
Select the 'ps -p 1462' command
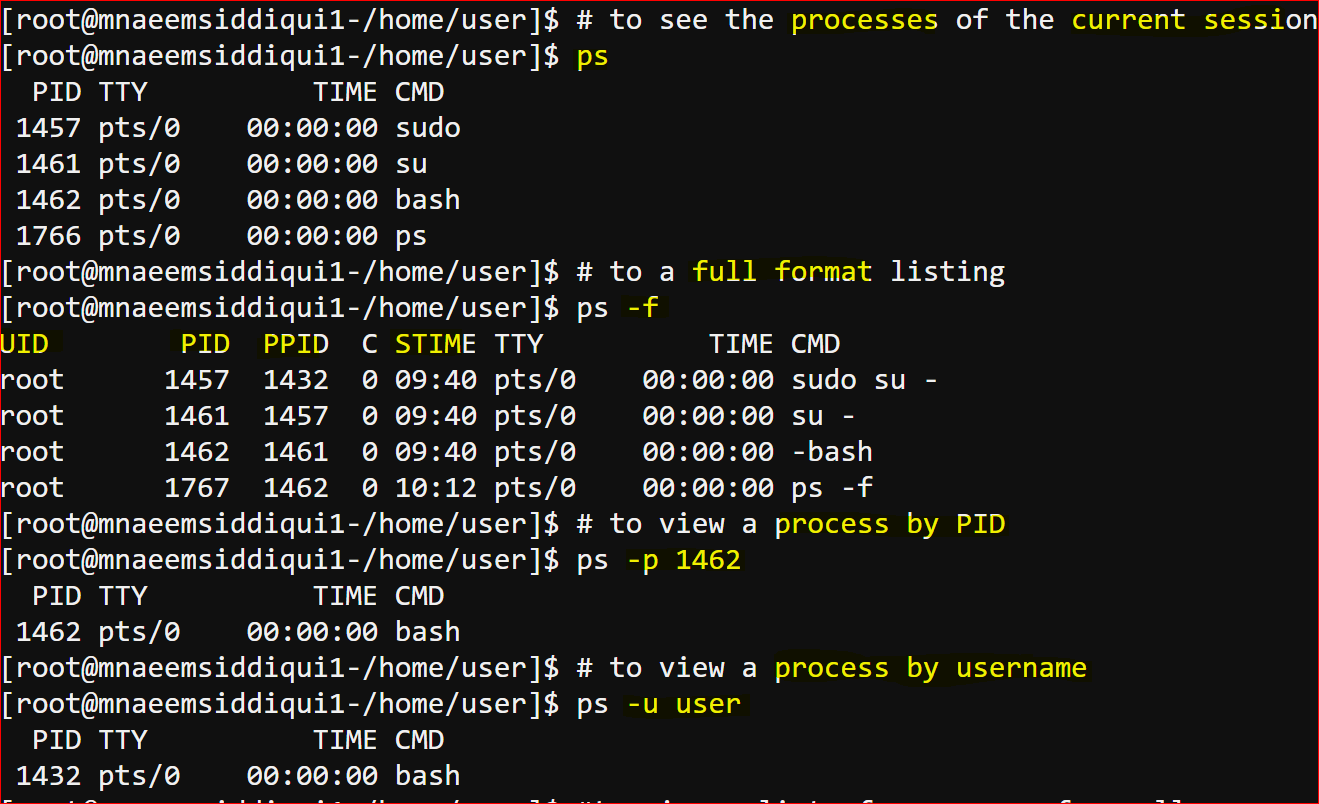click(659, 560)
